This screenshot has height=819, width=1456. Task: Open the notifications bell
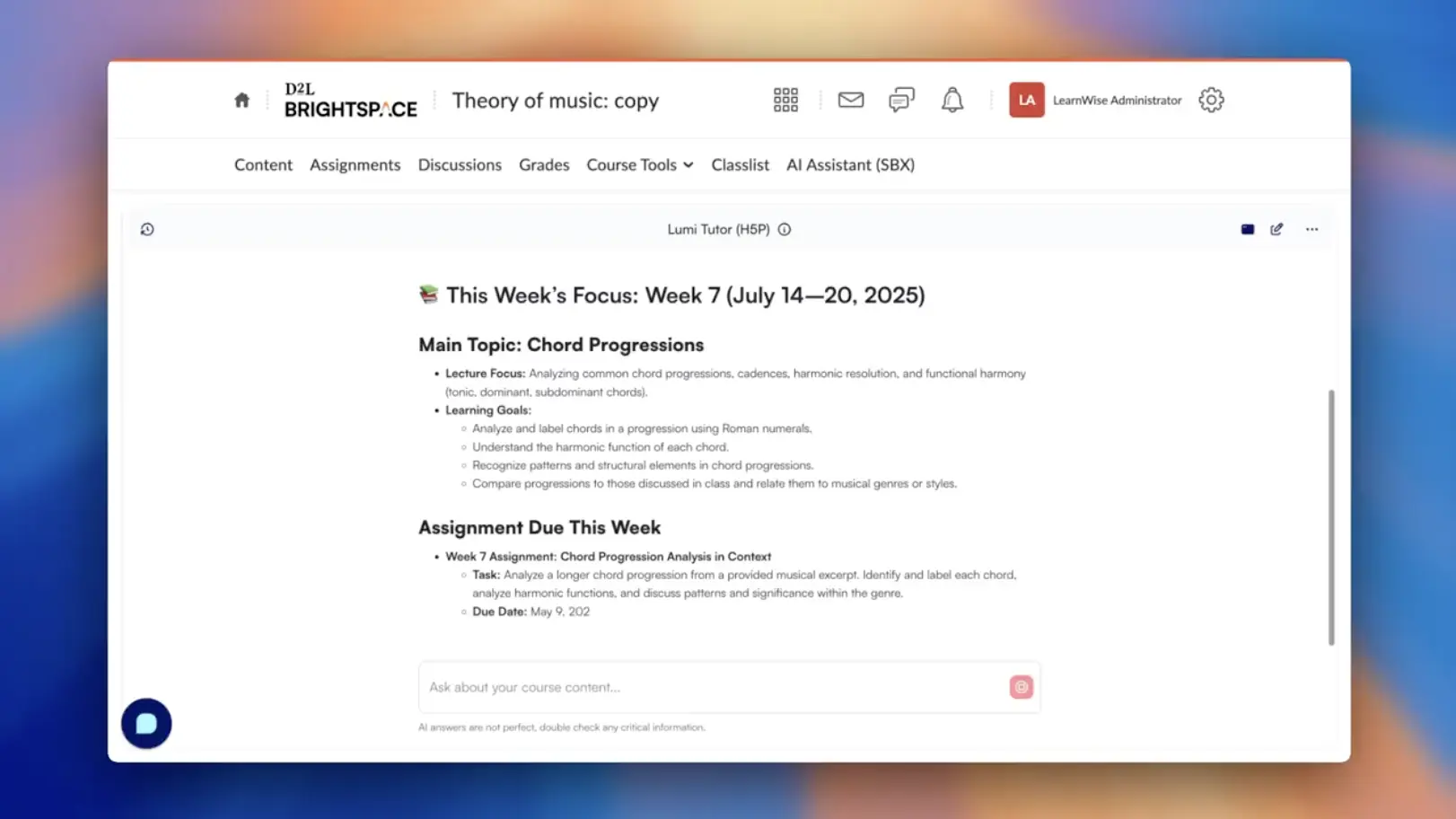[952, 100]
